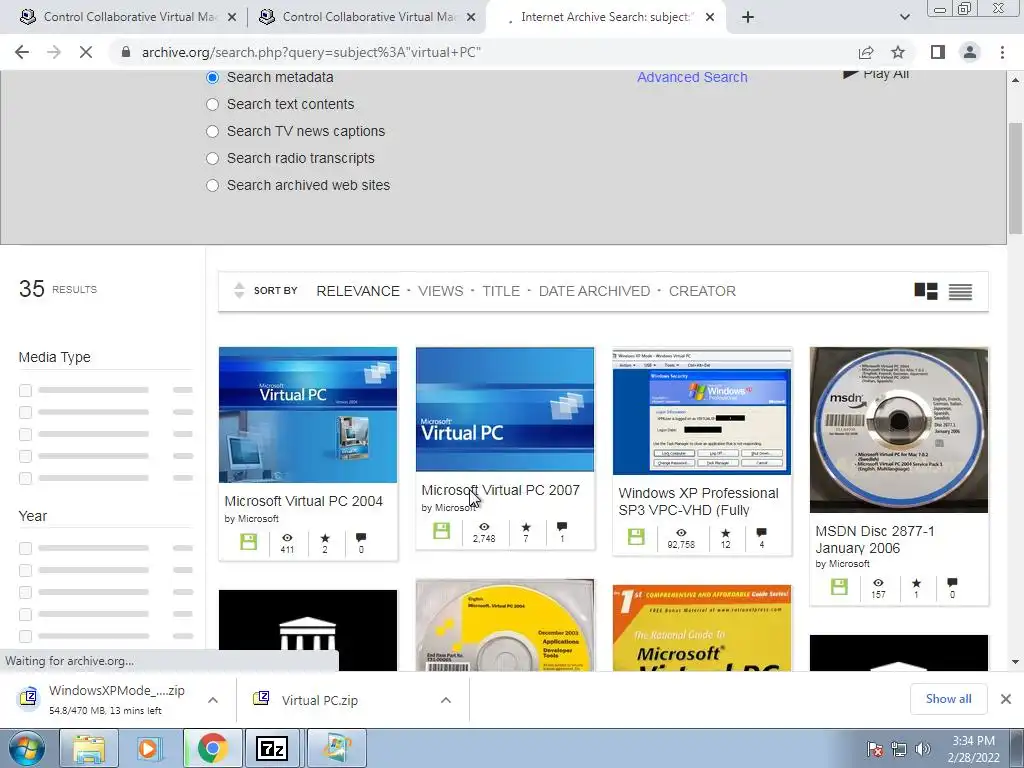Open Windows Media Player taskbar icon
The width and height of the screenshot is (1024, 768).
coord(148,748)
